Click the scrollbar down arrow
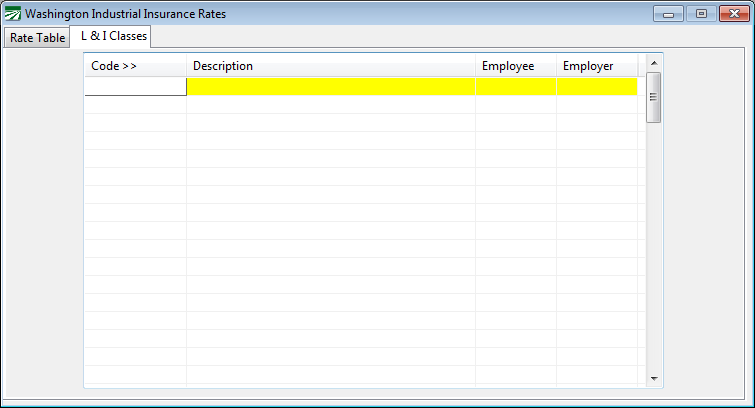 click(x=654, y=379)
